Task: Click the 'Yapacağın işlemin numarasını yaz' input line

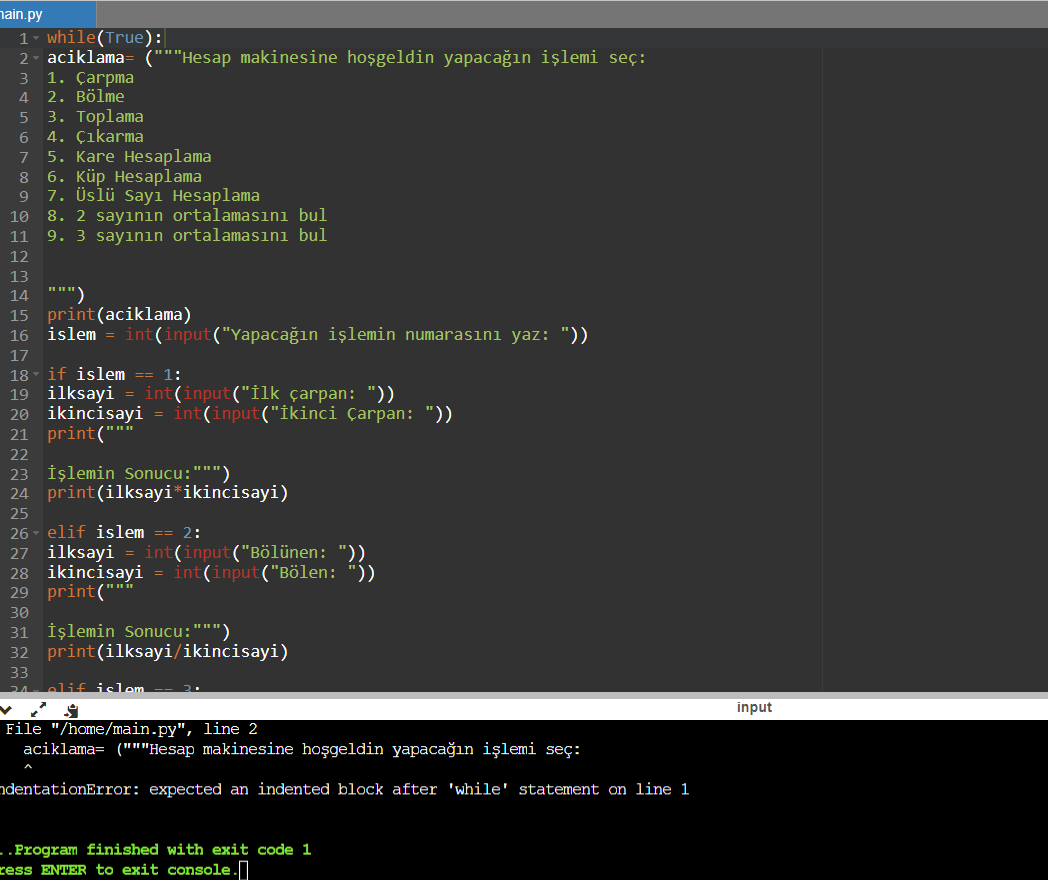Action: click(x=317, y=335)
